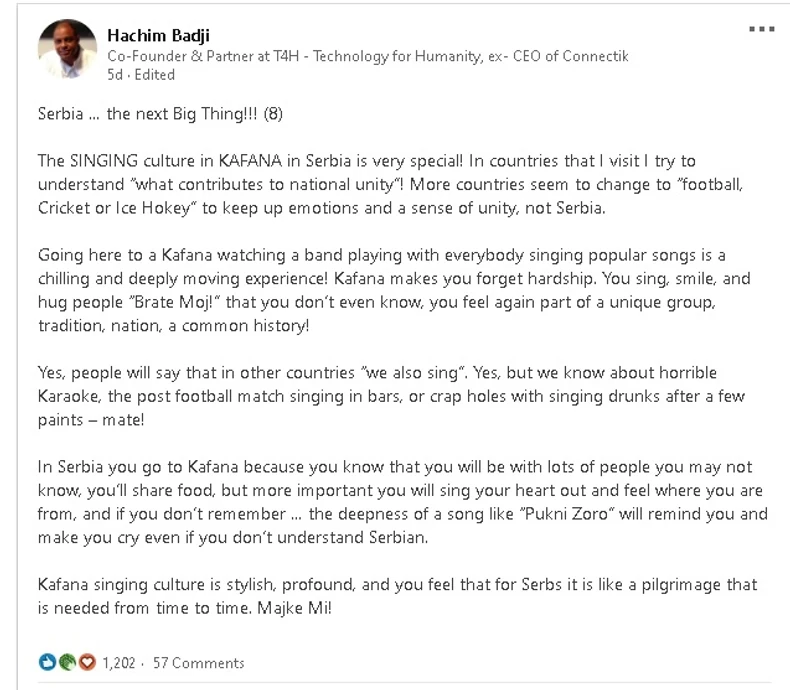Click the "5d · Edited" timestamp
This screenshot has width=790, height=690.
[x=140, y=74]
